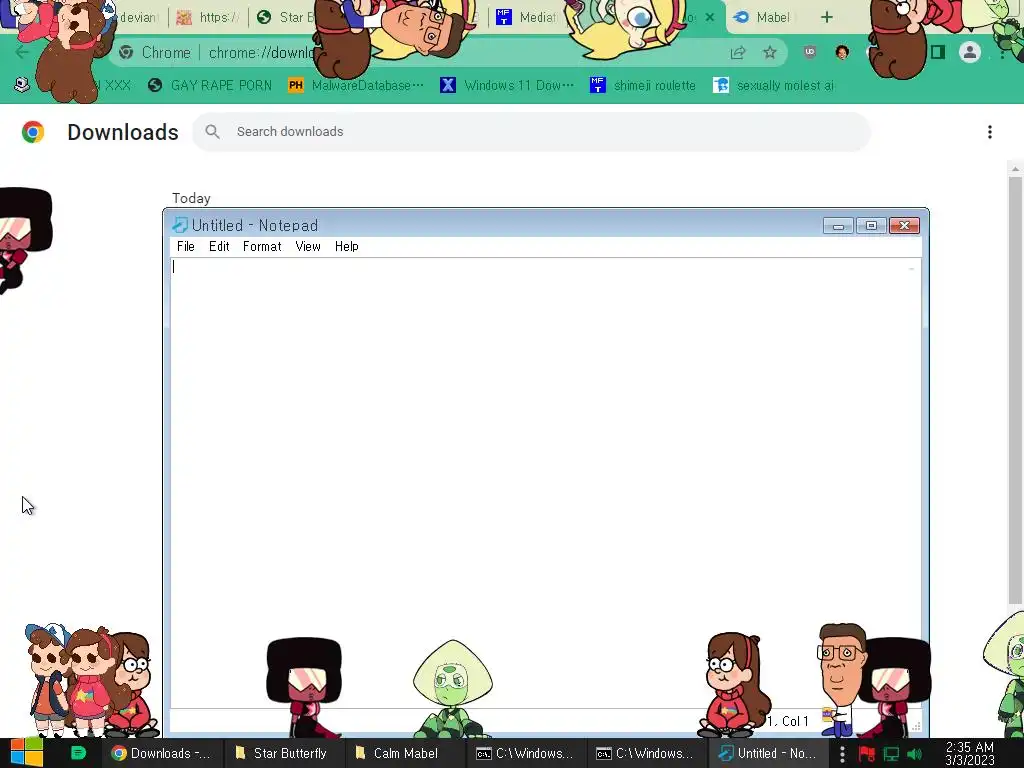Maximize the Untitled - Notepad window
This screenshot has height=768, width=1024.
click(871, 226)
